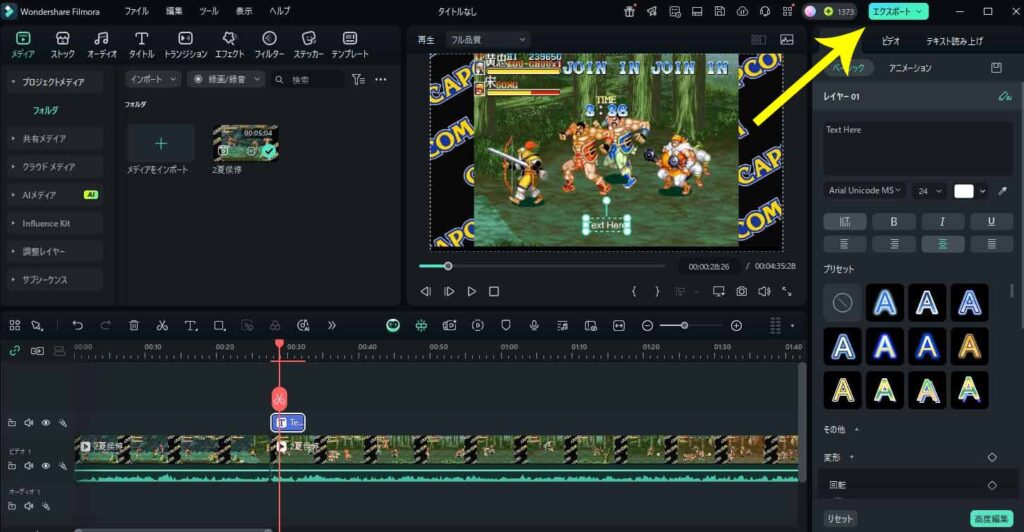Select the imported video clip thumbnail
Screen dimensions: 1024x532
246,143
